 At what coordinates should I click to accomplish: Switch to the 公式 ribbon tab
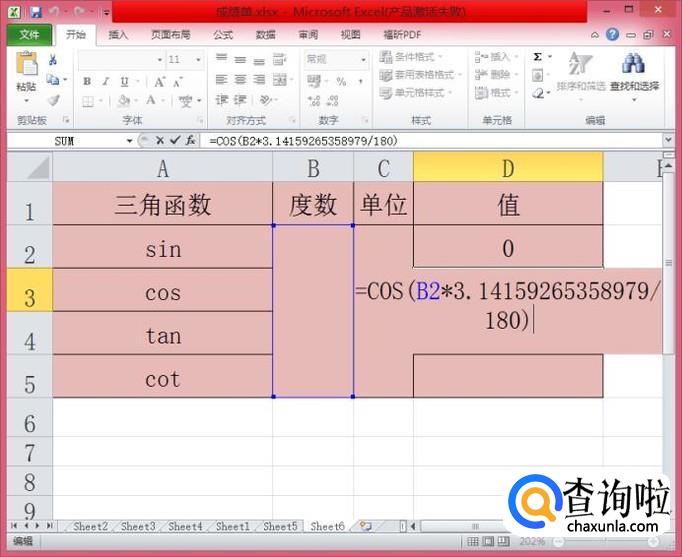[x=223, y=34]
